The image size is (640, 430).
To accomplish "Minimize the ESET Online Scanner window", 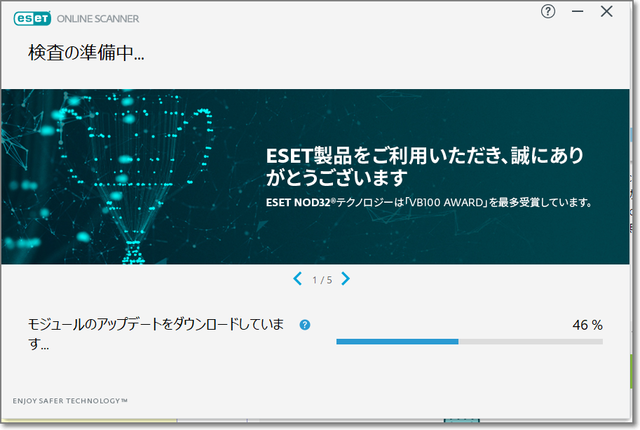I will click(x=578, y=12).
